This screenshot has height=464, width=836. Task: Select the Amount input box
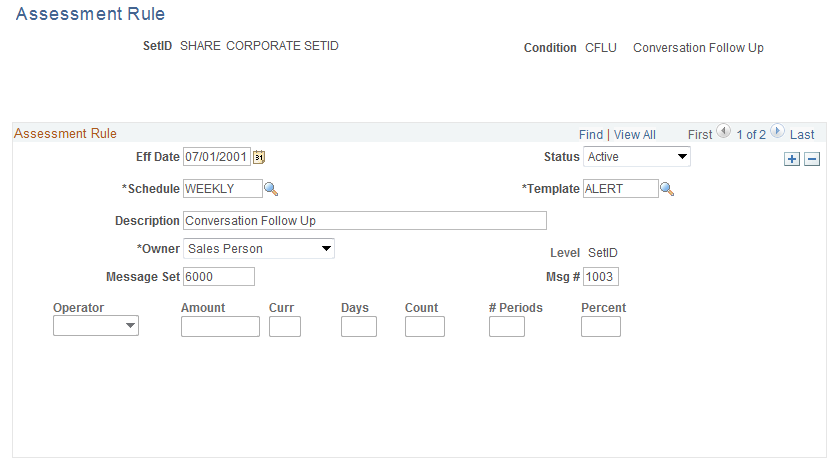click(220, 326)
